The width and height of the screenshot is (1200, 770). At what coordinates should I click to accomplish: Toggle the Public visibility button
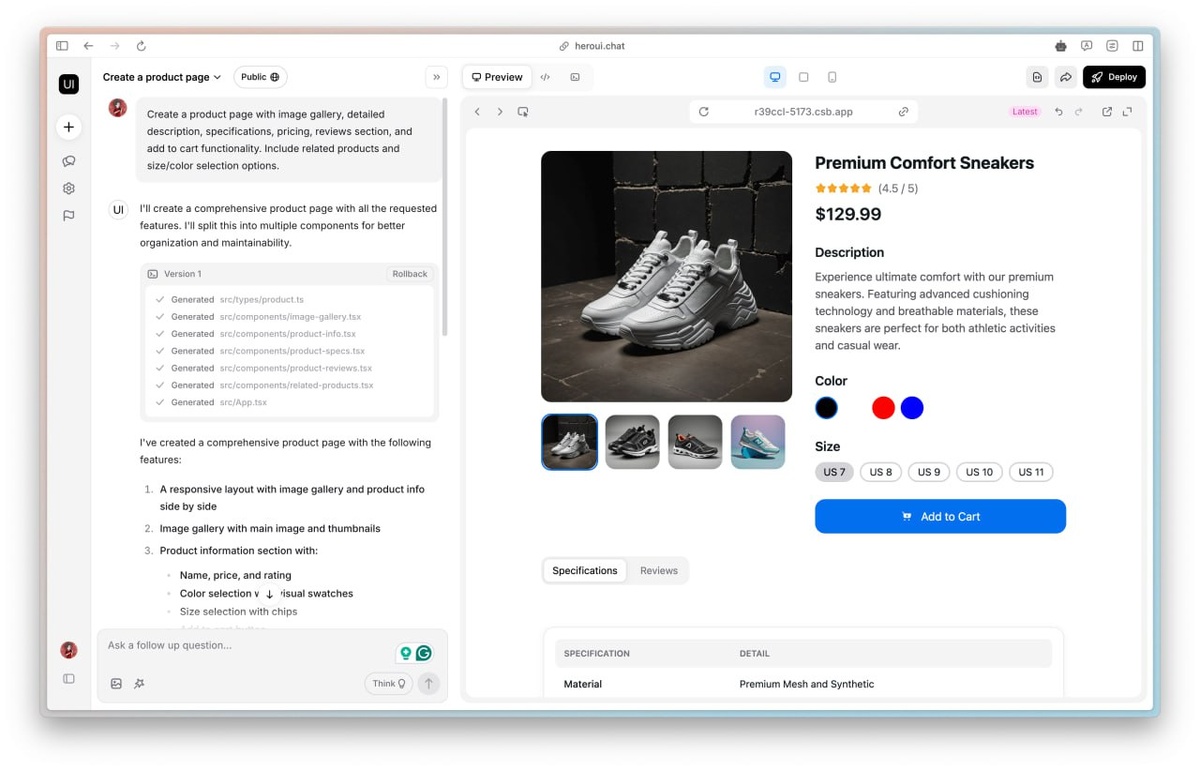click(260, 77)
